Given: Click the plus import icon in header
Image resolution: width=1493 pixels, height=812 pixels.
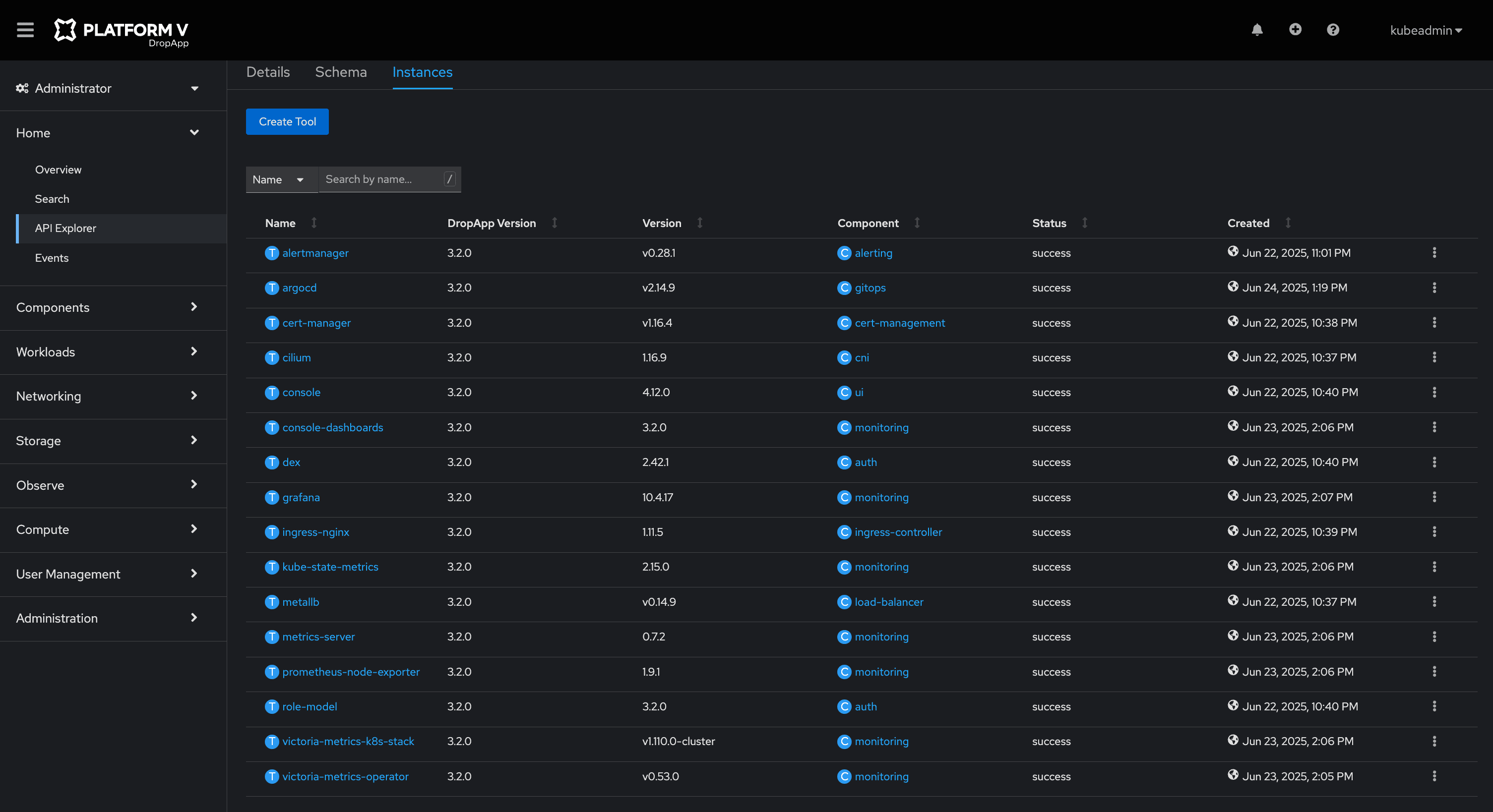Looking at the screenshot, I should coord(1295,30).
